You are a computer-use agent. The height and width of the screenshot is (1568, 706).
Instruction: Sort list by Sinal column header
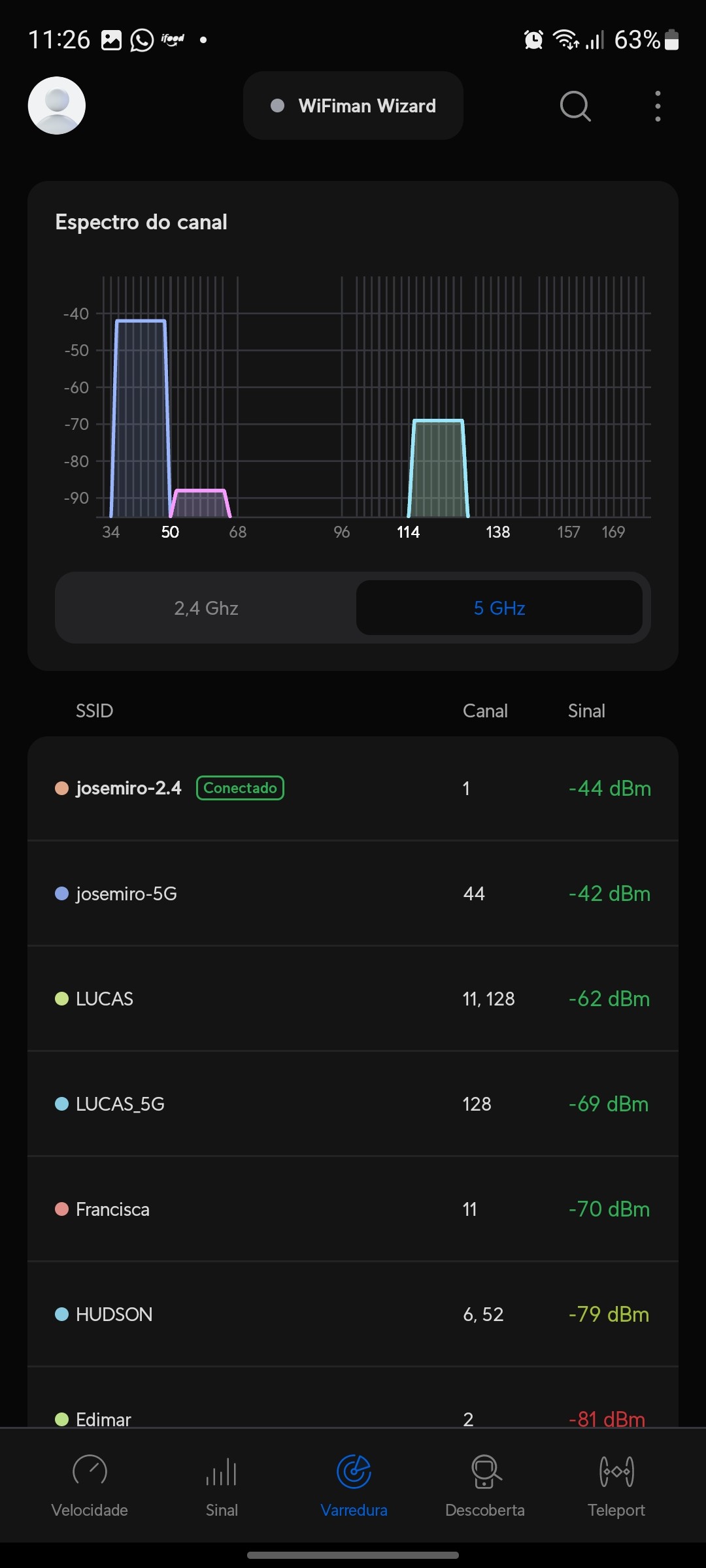(586, 711)
